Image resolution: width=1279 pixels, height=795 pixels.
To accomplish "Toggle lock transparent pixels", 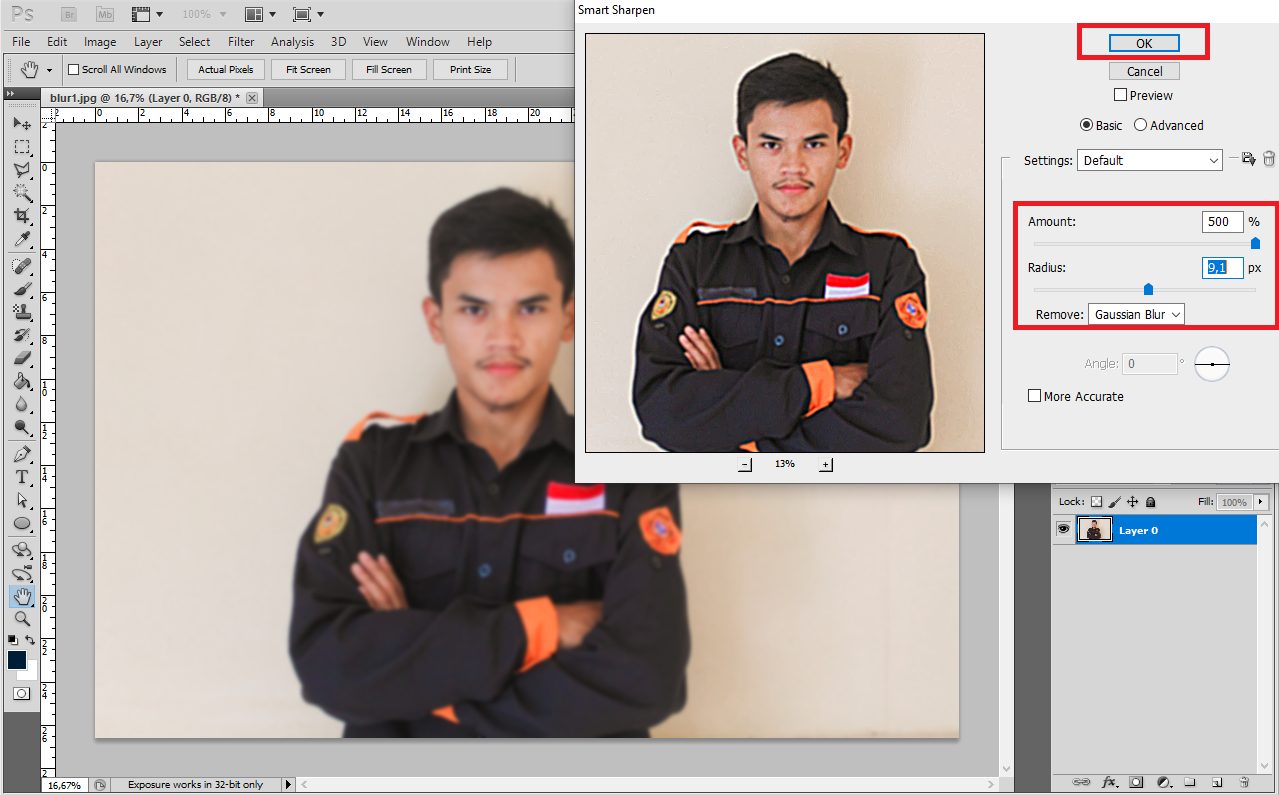I will (x=1096, y=502).
